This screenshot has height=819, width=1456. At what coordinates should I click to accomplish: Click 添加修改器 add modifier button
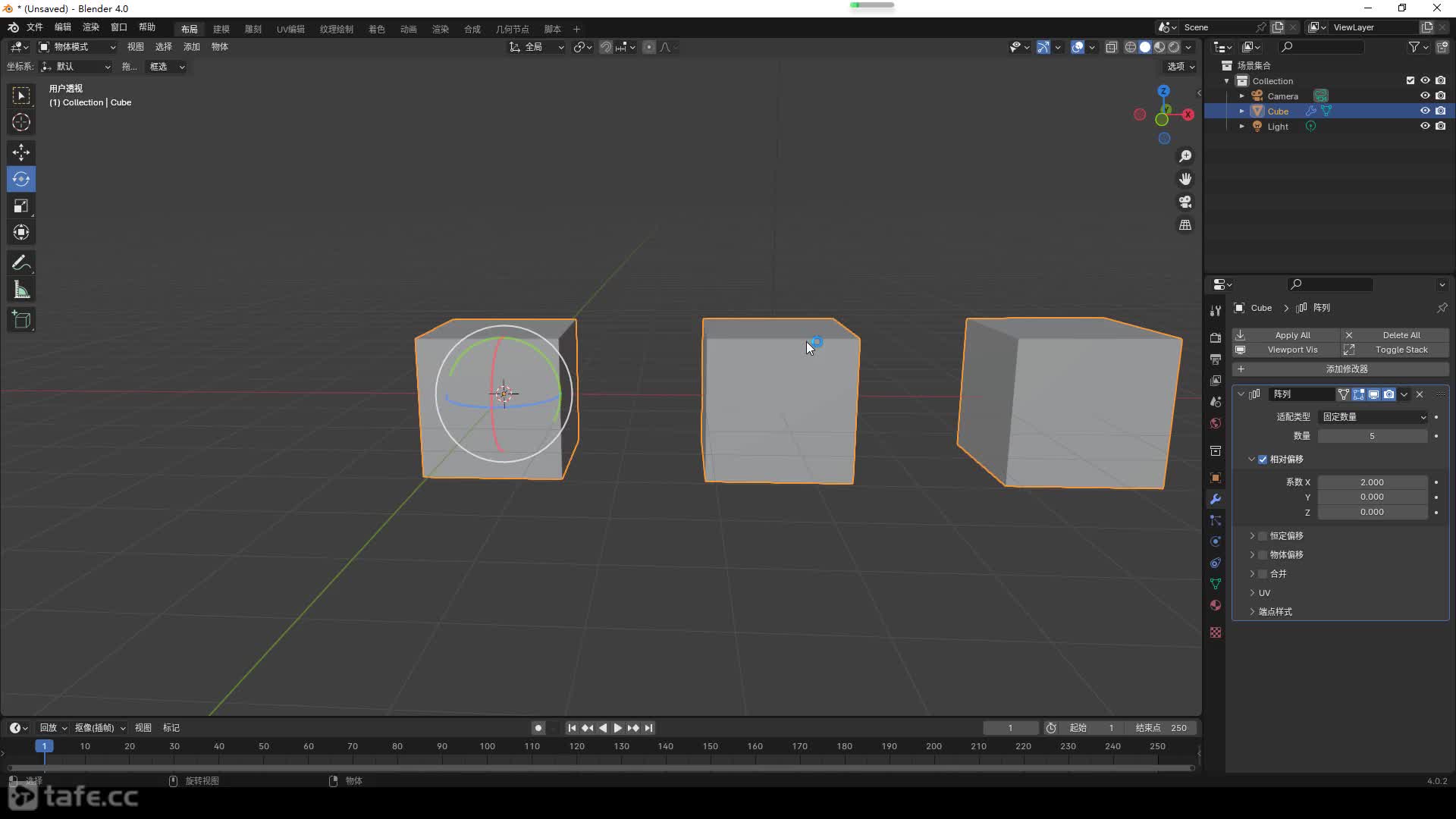1341,369
